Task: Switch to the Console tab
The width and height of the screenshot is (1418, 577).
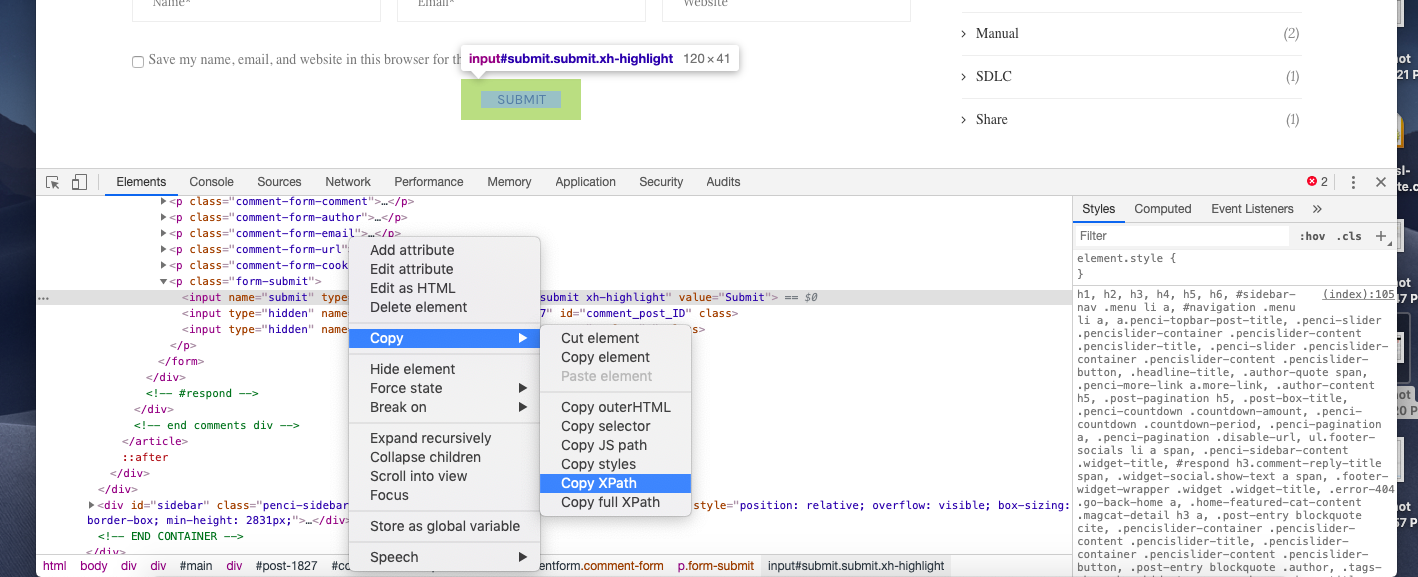Action: coord(212,182)
